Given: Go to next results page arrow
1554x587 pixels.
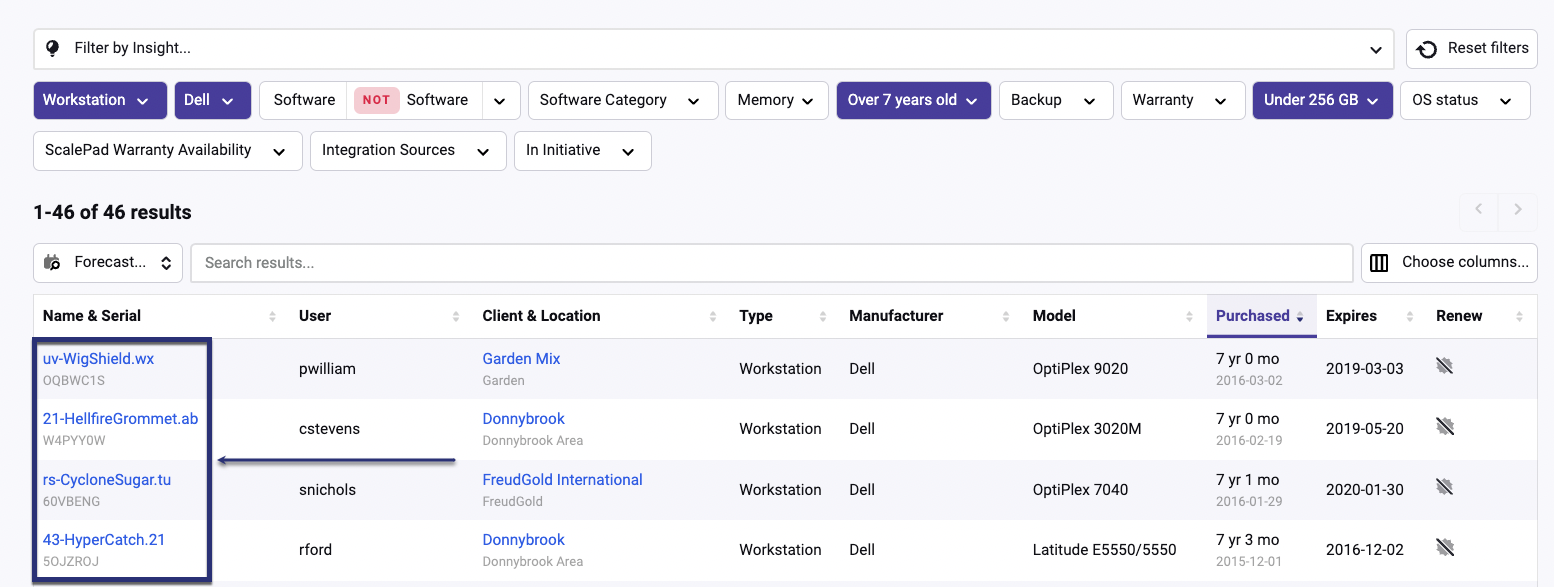Looking at the screenshot, I should pos(1518,210).
